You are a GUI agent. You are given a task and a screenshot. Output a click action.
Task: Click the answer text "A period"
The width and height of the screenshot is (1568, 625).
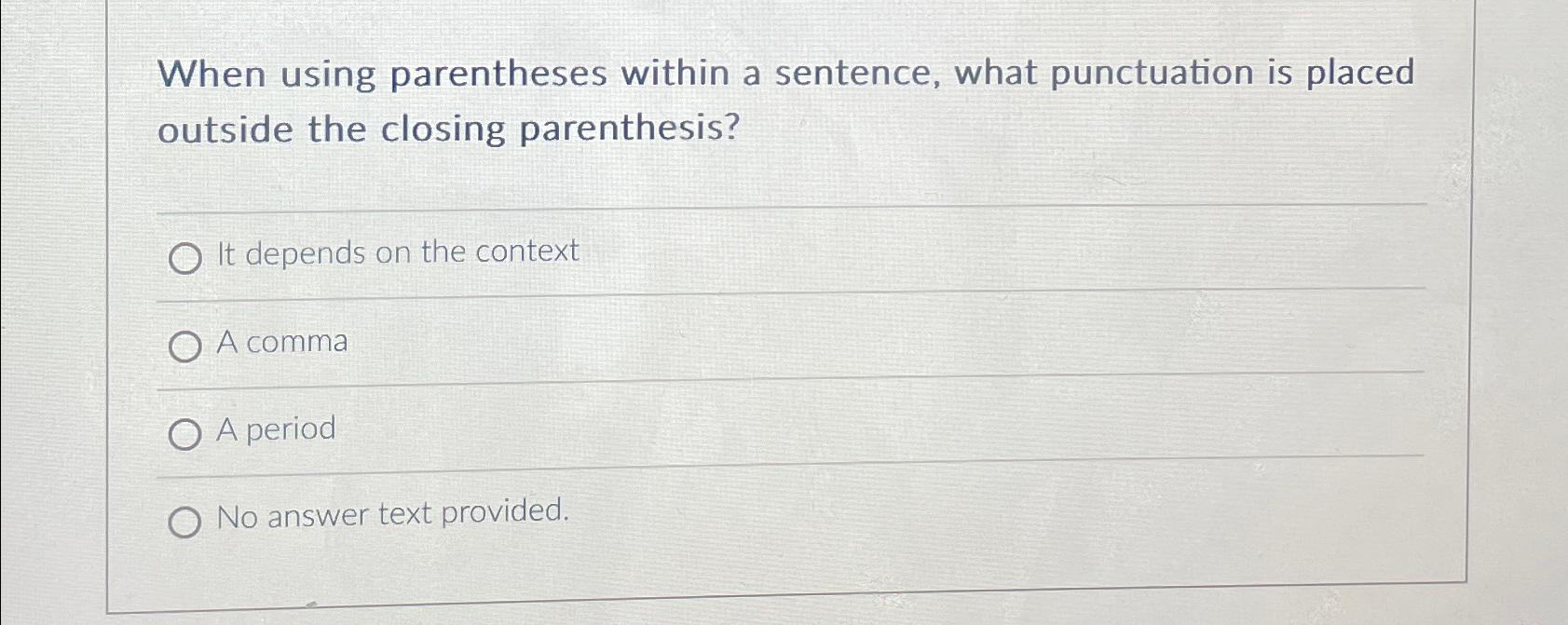(x=275, y=429)
